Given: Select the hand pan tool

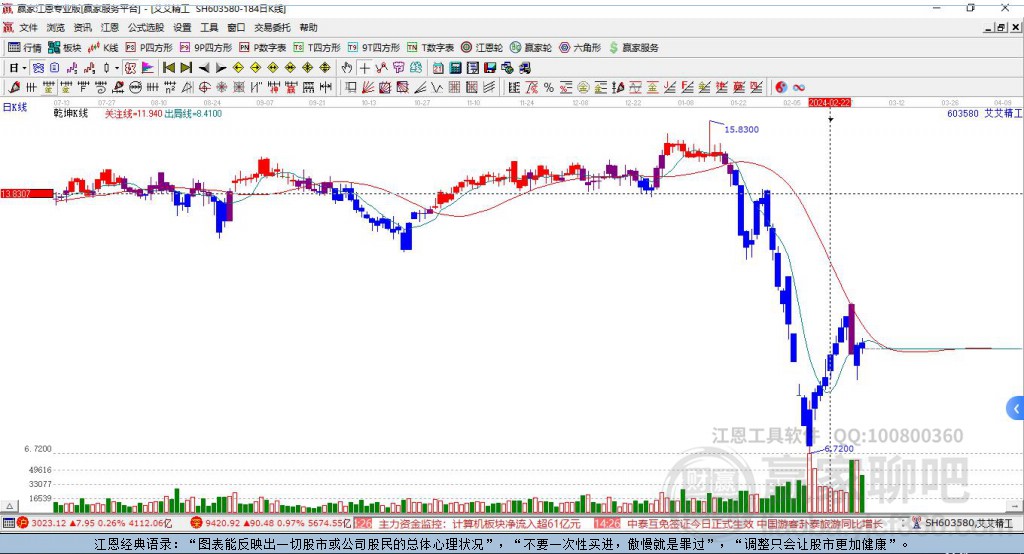Looking at the screenshot, I should (x=347, y=68).
